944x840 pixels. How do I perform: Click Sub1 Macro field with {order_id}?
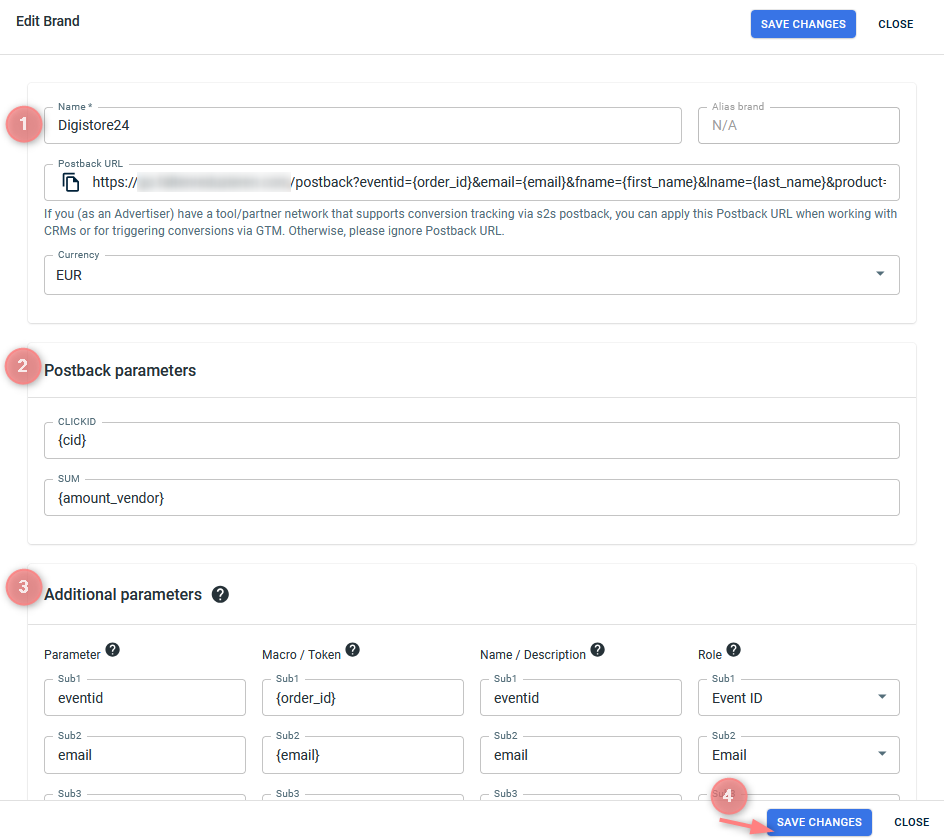point(362,698)
